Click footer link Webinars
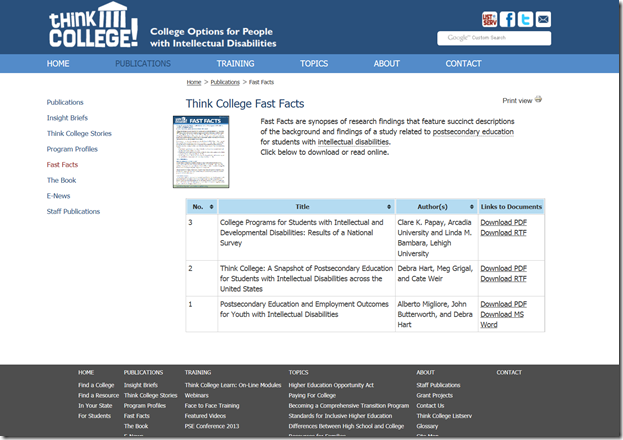Screen dimensions: 623x440 (196, 395)
